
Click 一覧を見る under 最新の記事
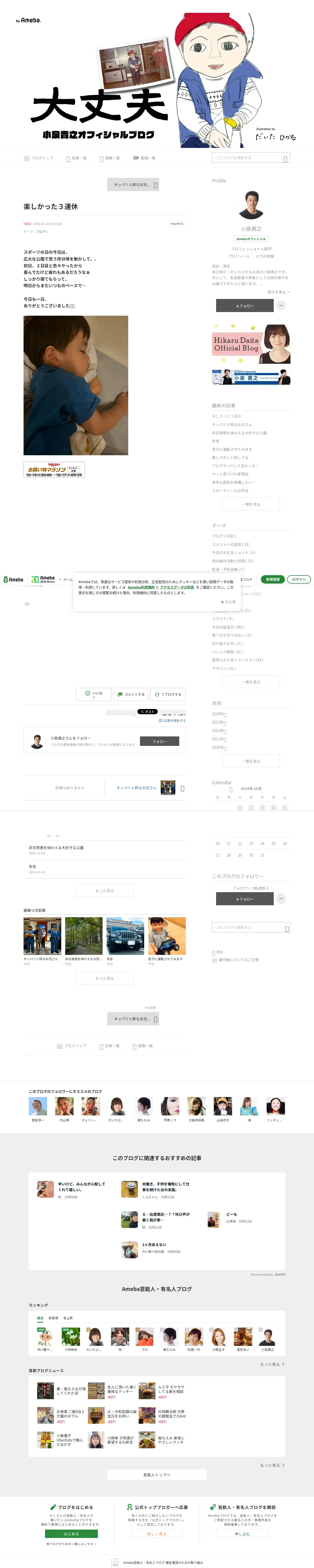coord(251,504)
